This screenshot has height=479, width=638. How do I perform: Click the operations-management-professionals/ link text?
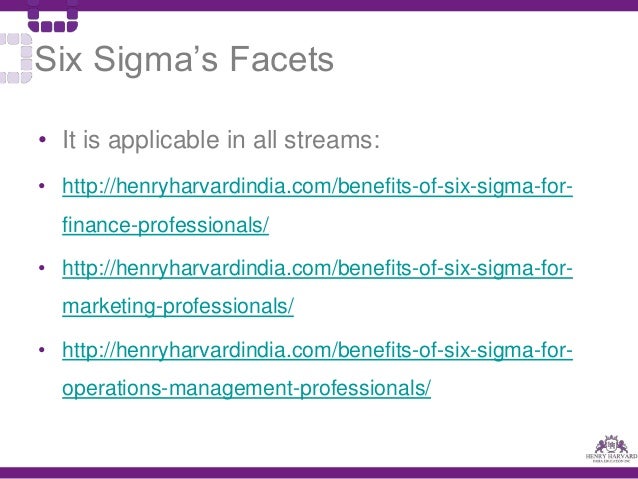[x=247, y=388]
